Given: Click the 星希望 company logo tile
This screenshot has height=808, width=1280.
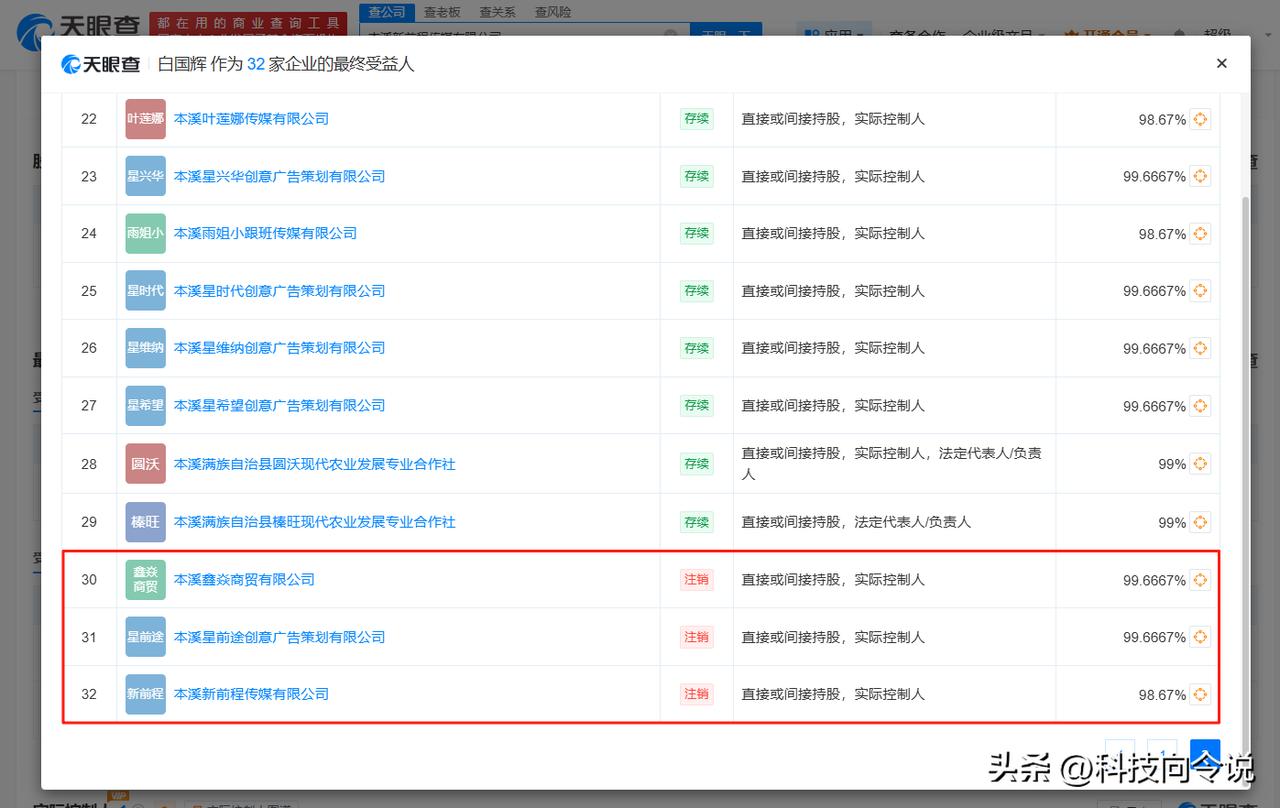Looking at the screenshot, I should point(145,405).
